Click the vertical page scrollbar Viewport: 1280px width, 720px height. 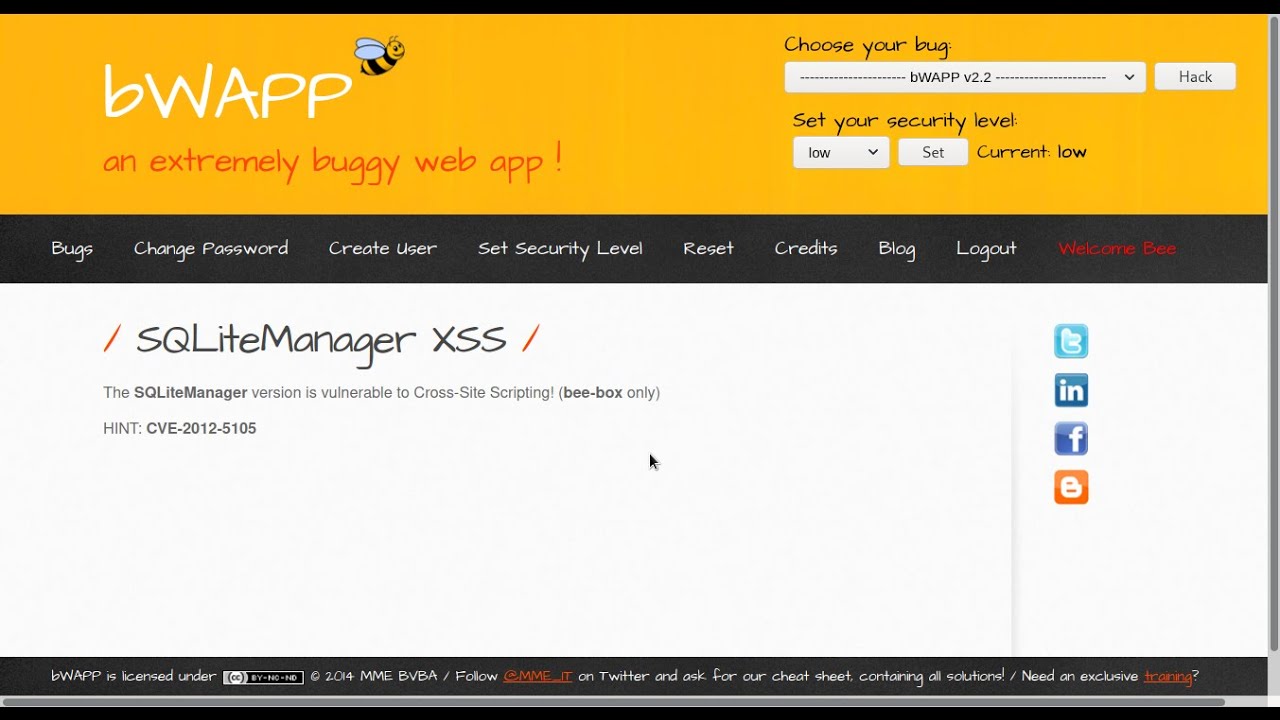tap(1273, 335)
